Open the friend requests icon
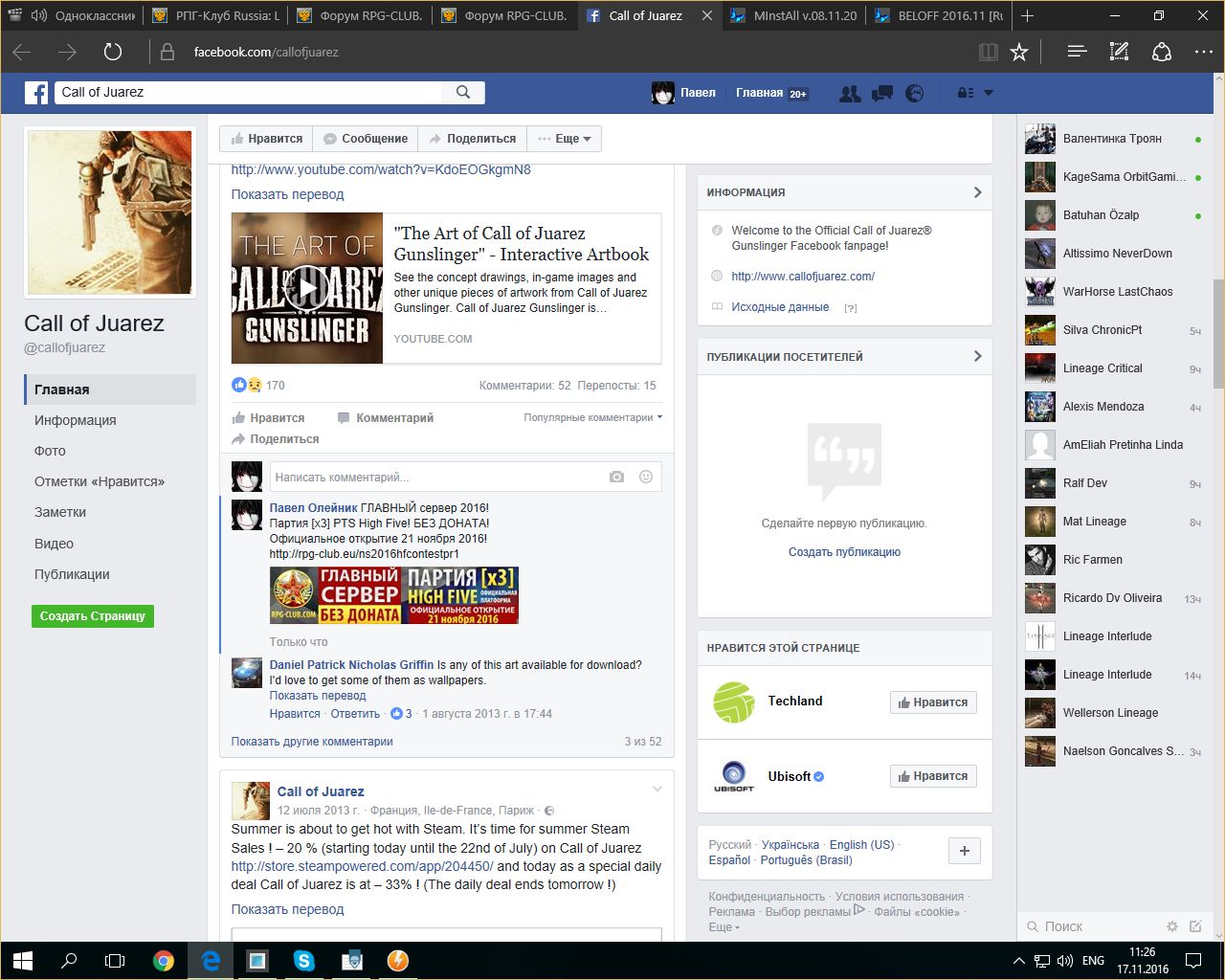This screenshot has height=980, width=1225. point(849,93)
